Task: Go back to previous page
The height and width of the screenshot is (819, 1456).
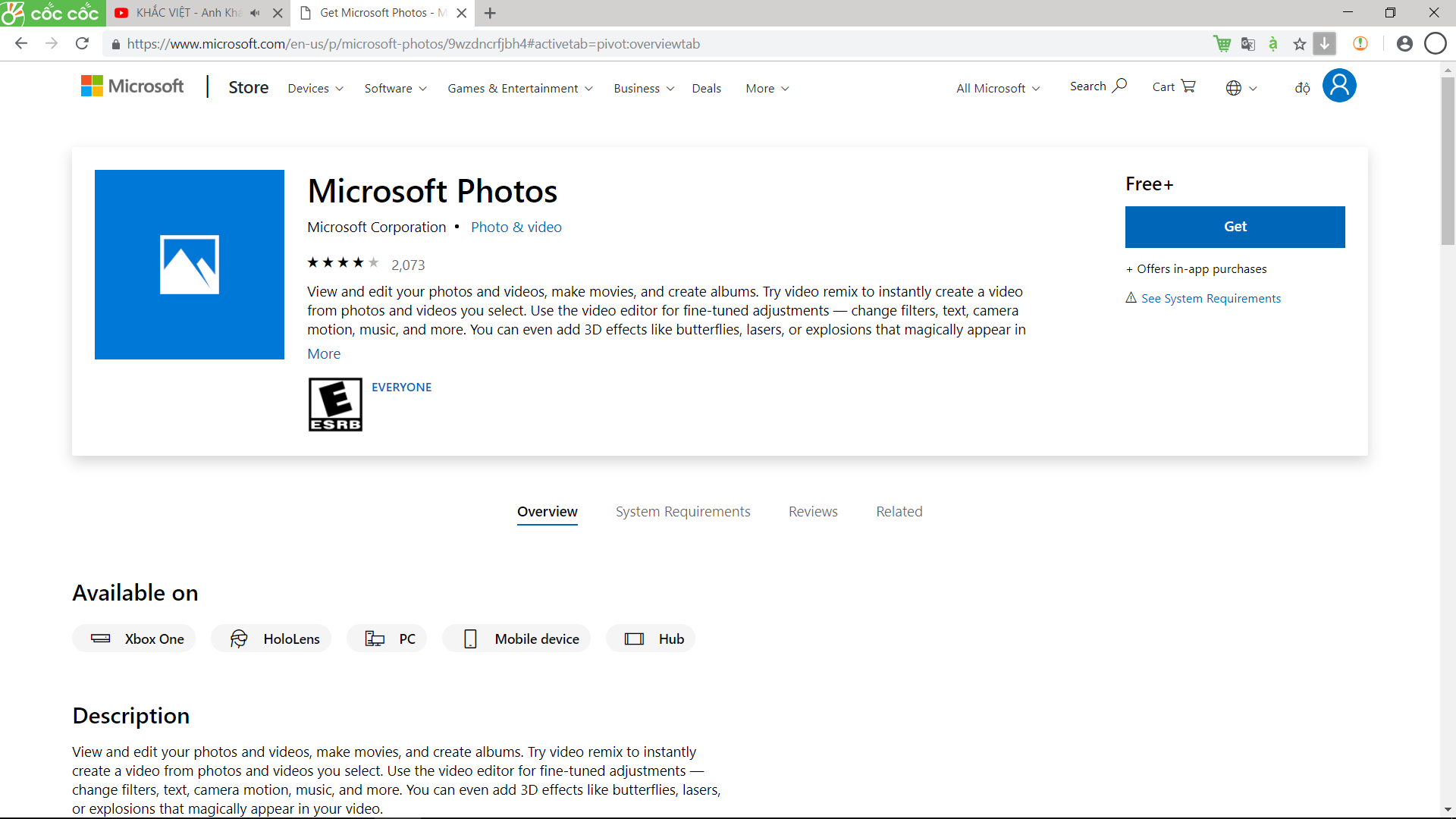Action: [21, 43]
